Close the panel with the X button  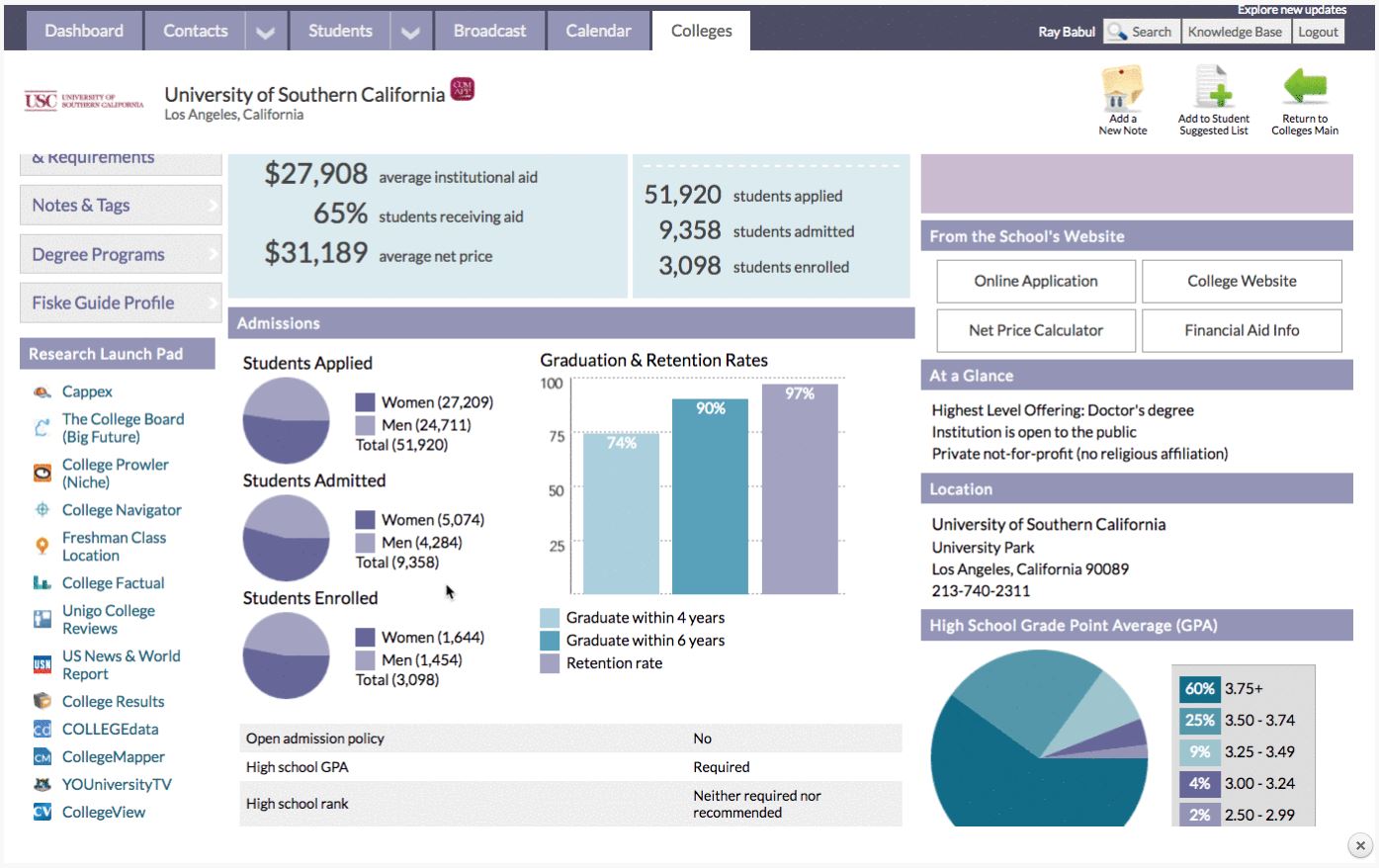pos(1360,845)
